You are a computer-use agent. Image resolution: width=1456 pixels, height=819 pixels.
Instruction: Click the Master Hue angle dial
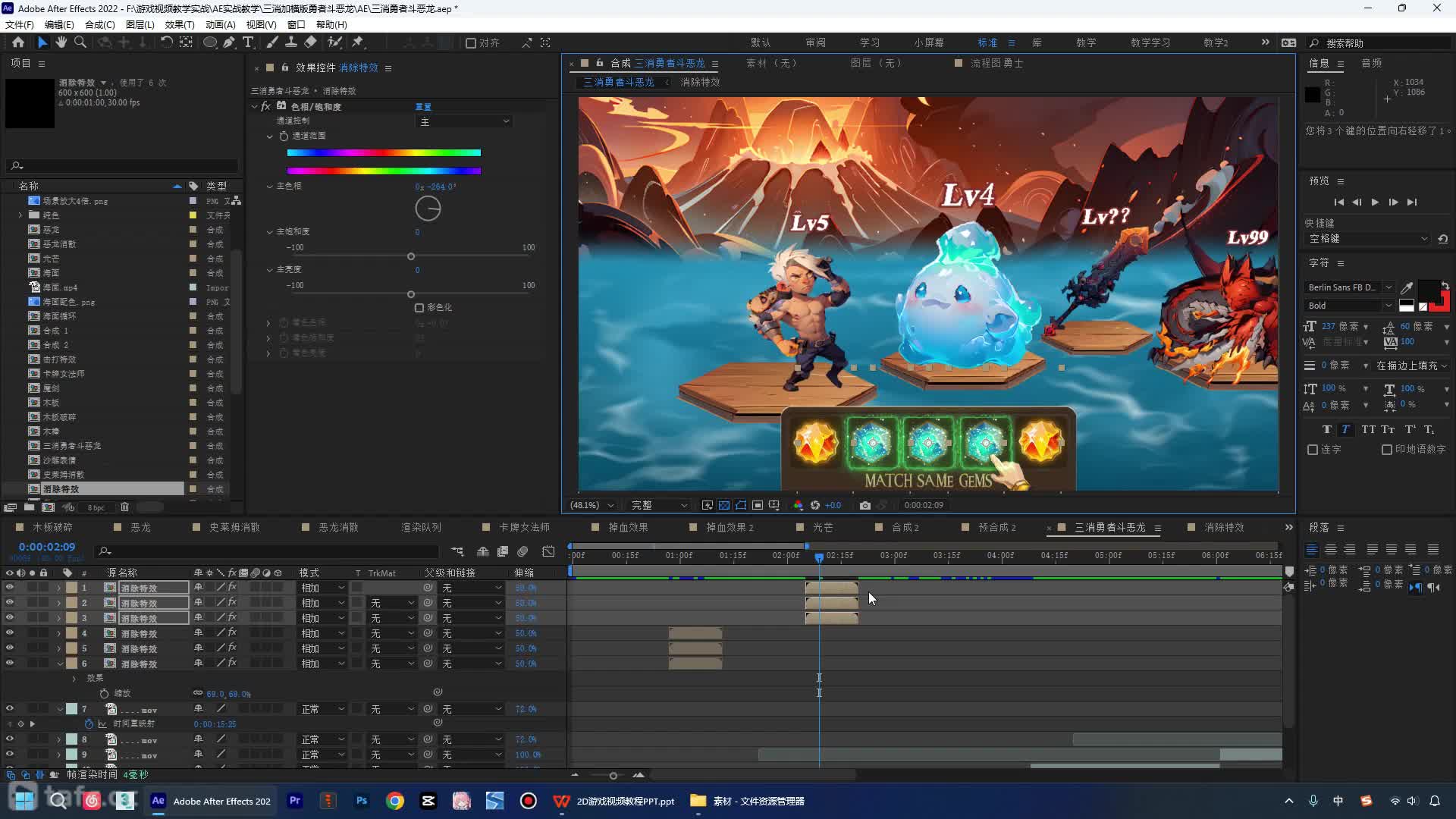pos(428,209)
